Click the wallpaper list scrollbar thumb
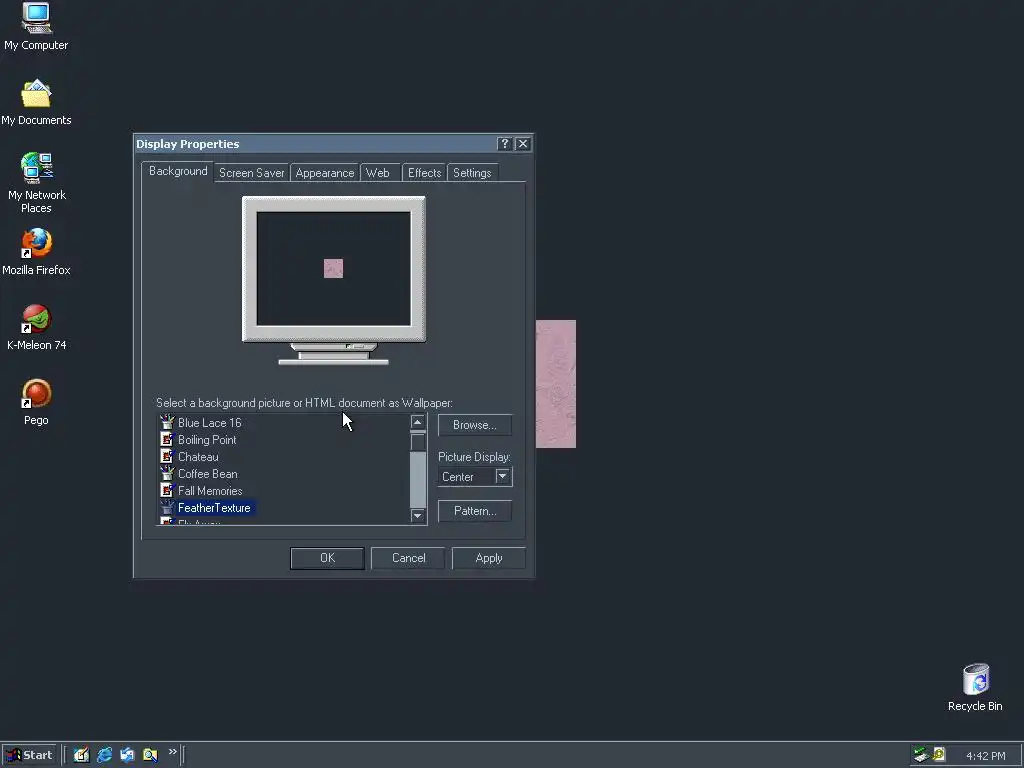 tap(418, 441)
